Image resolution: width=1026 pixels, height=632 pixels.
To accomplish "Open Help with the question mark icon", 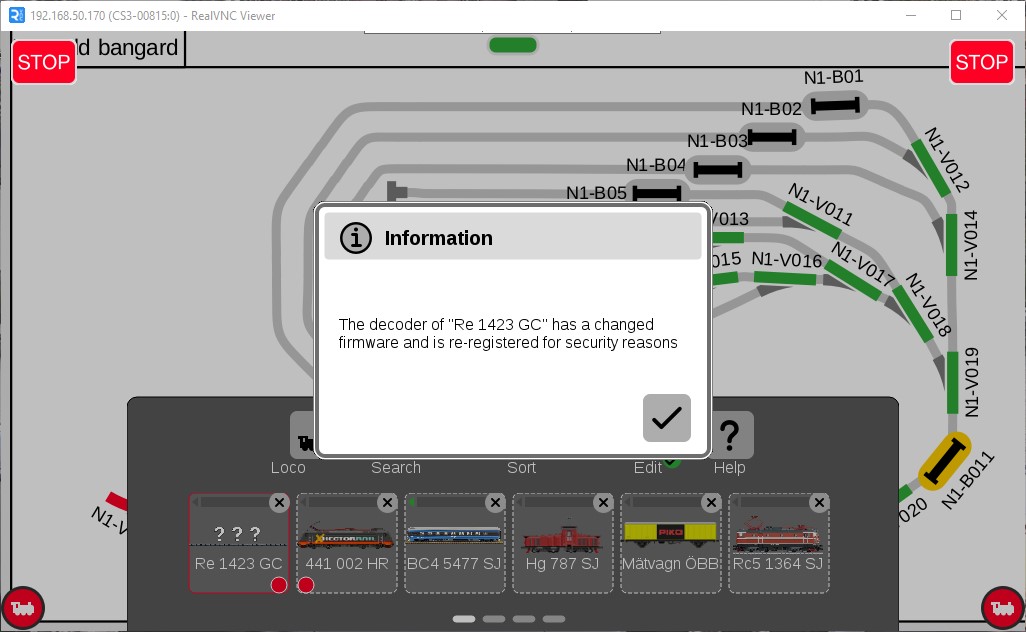I will pyautogui.click(x=730, y=434).
